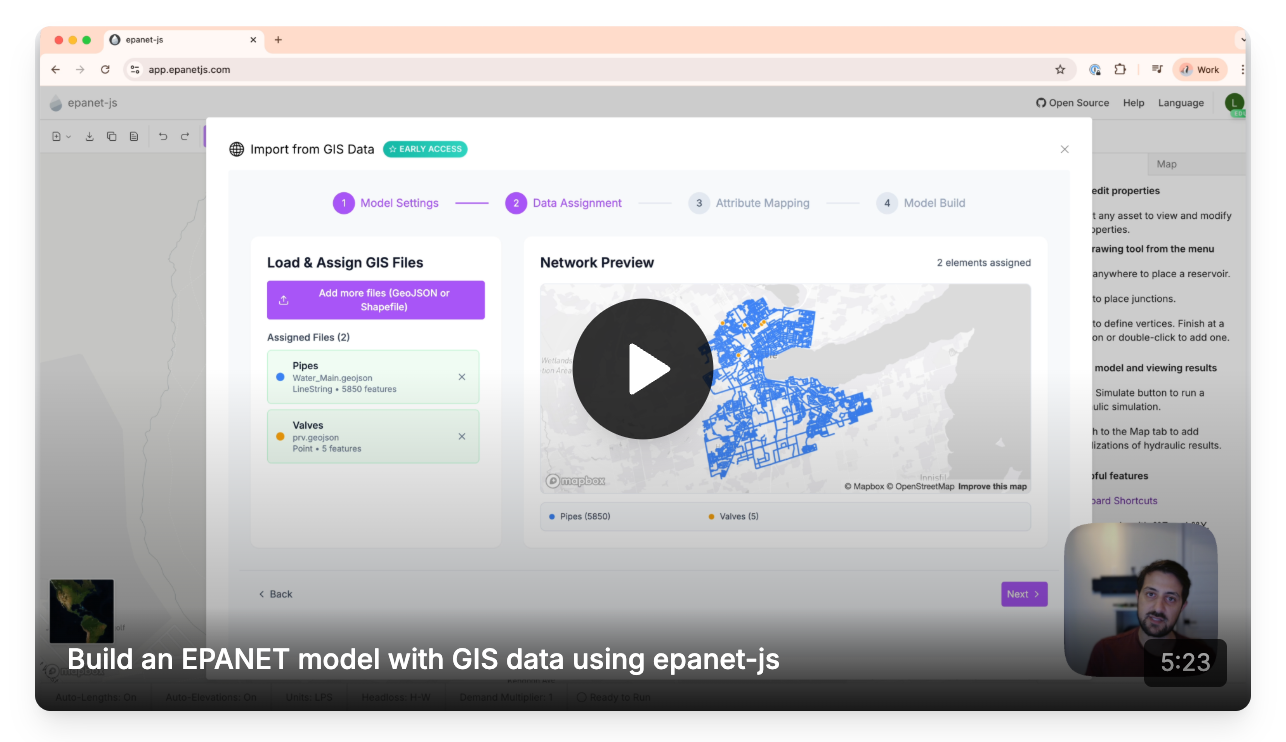This screenshot has height=742, width=1286.
Task: Click the download/open file toolbar icon
Action: pyautogui.click(x=89, y=137)
